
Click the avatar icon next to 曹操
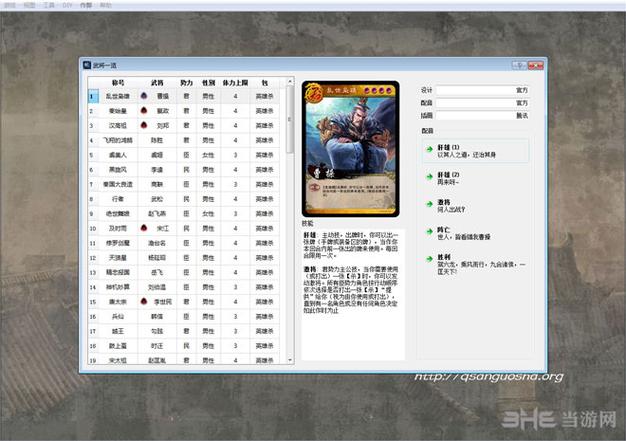143,97
